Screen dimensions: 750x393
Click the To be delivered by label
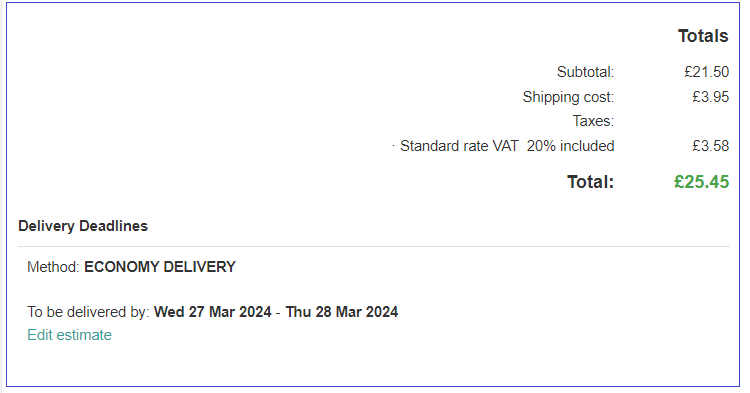(88, 312)
